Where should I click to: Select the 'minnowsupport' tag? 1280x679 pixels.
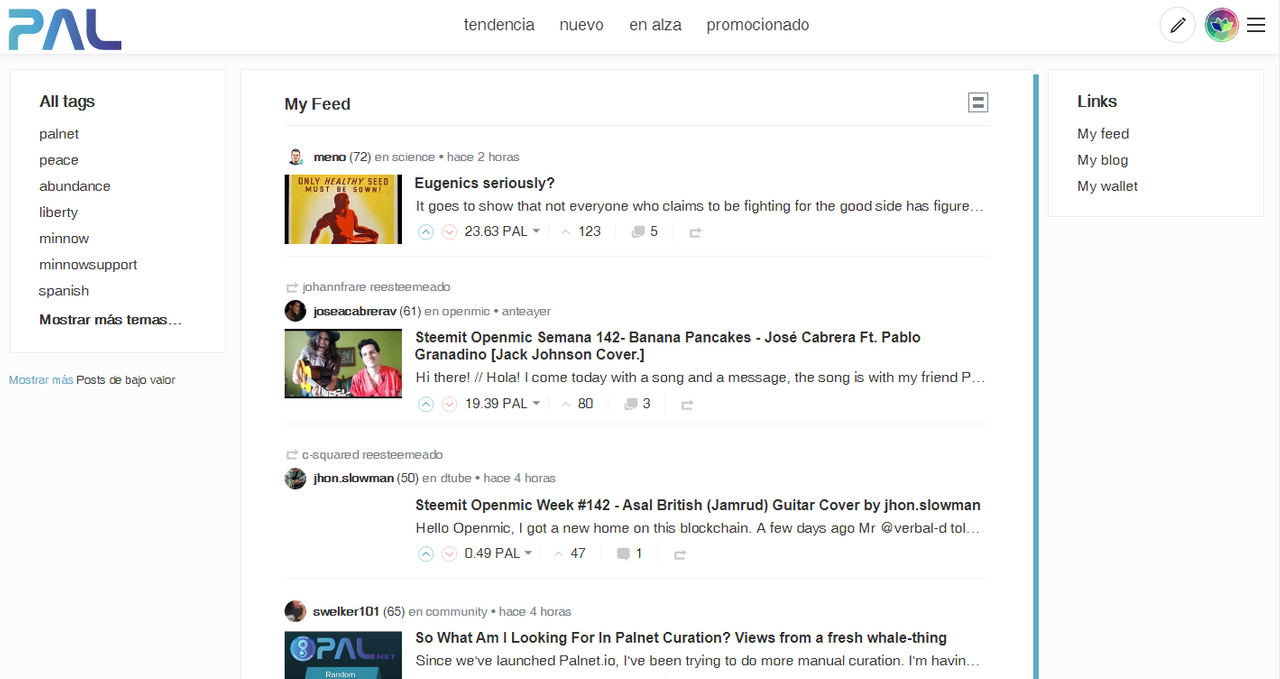88,264
